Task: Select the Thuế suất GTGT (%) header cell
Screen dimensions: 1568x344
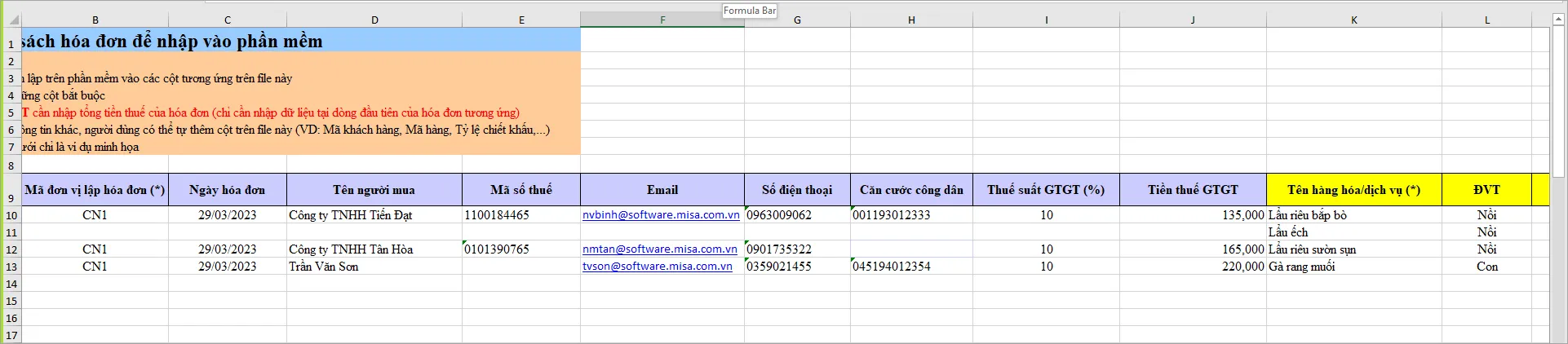Action: coord(1045,190)
